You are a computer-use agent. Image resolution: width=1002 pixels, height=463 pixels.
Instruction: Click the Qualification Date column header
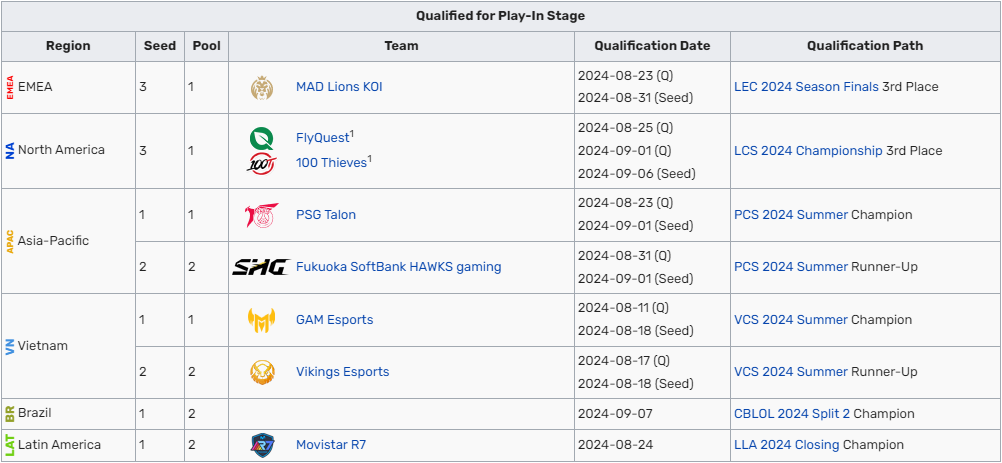652,46
